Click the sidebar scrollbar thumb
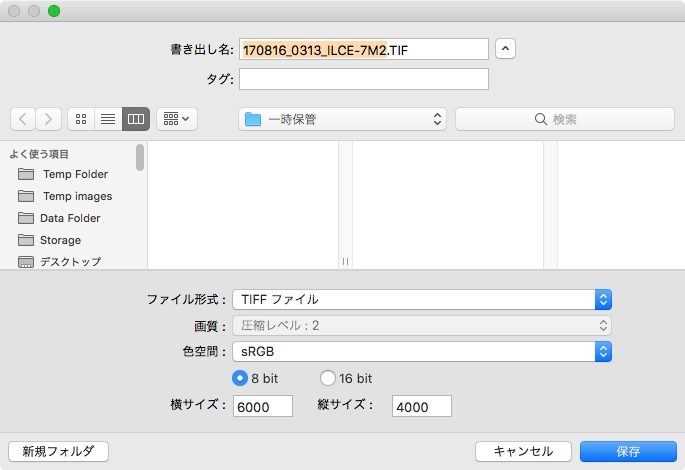 pos(140,157)
